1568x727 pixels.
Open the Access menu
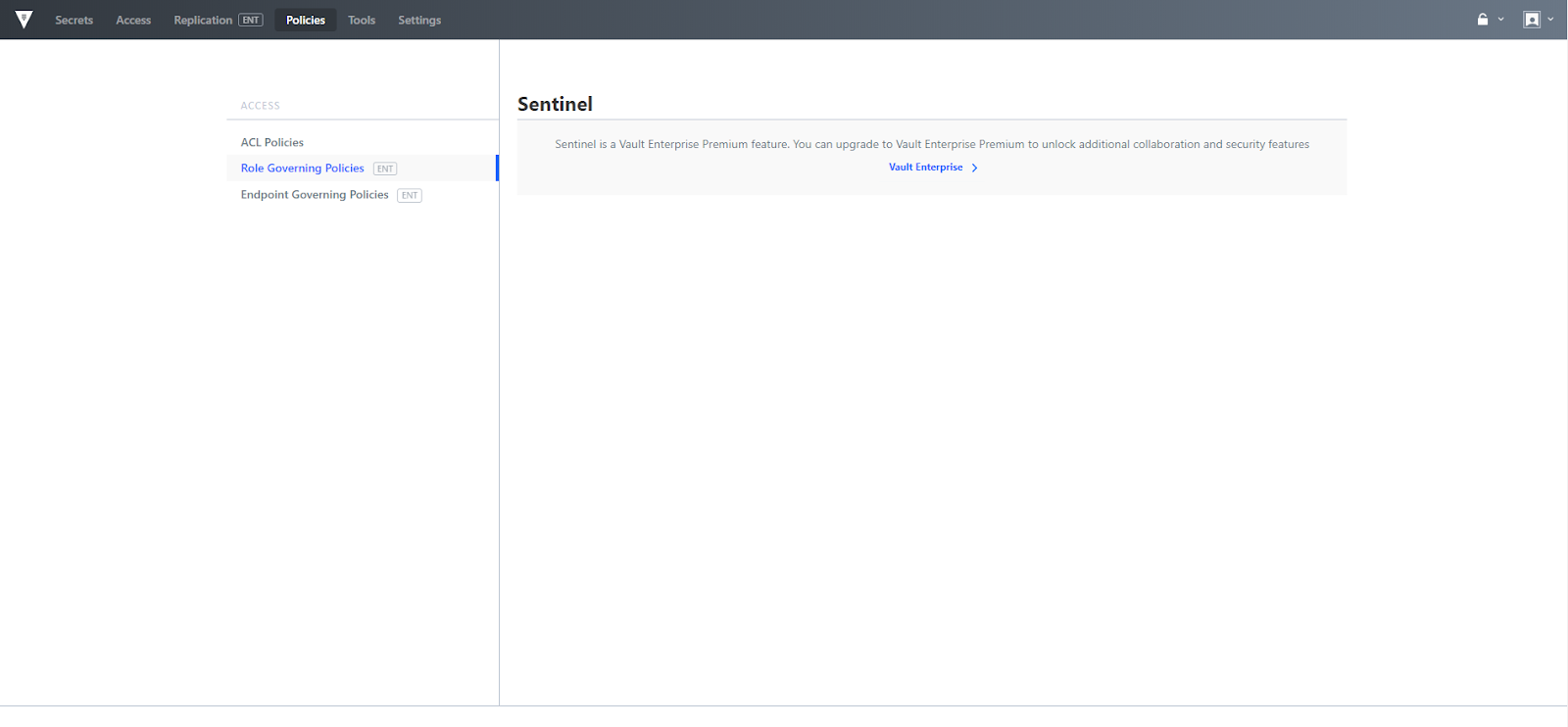pos(133,20)
